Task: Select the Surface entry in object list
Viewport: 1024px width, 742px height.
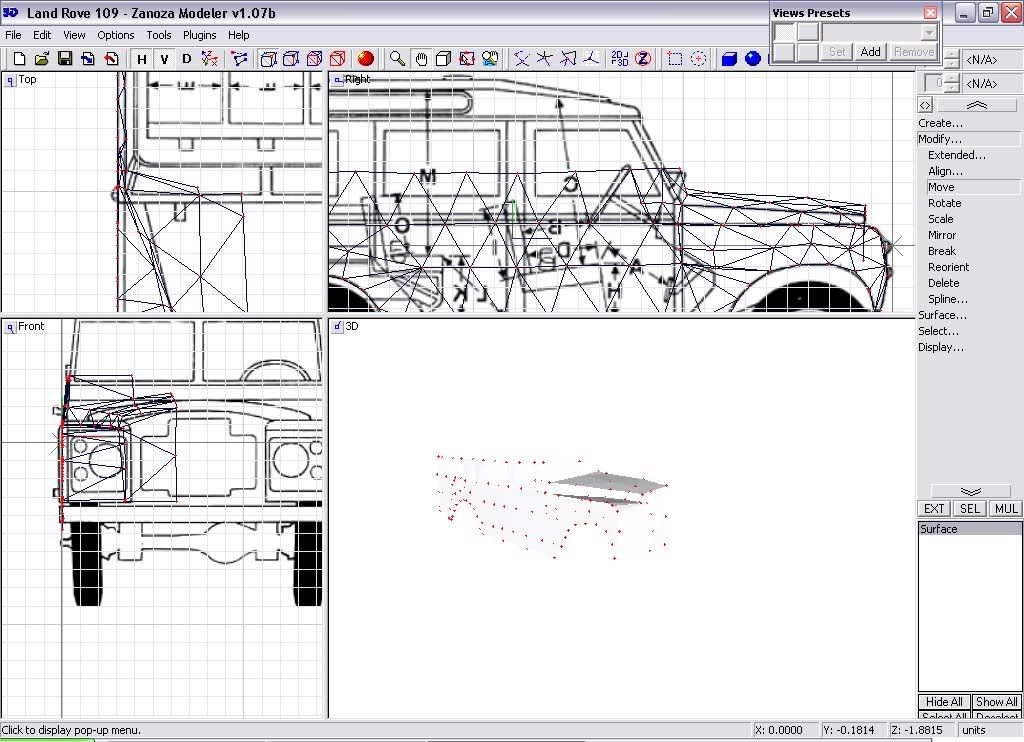Action: 939,529
